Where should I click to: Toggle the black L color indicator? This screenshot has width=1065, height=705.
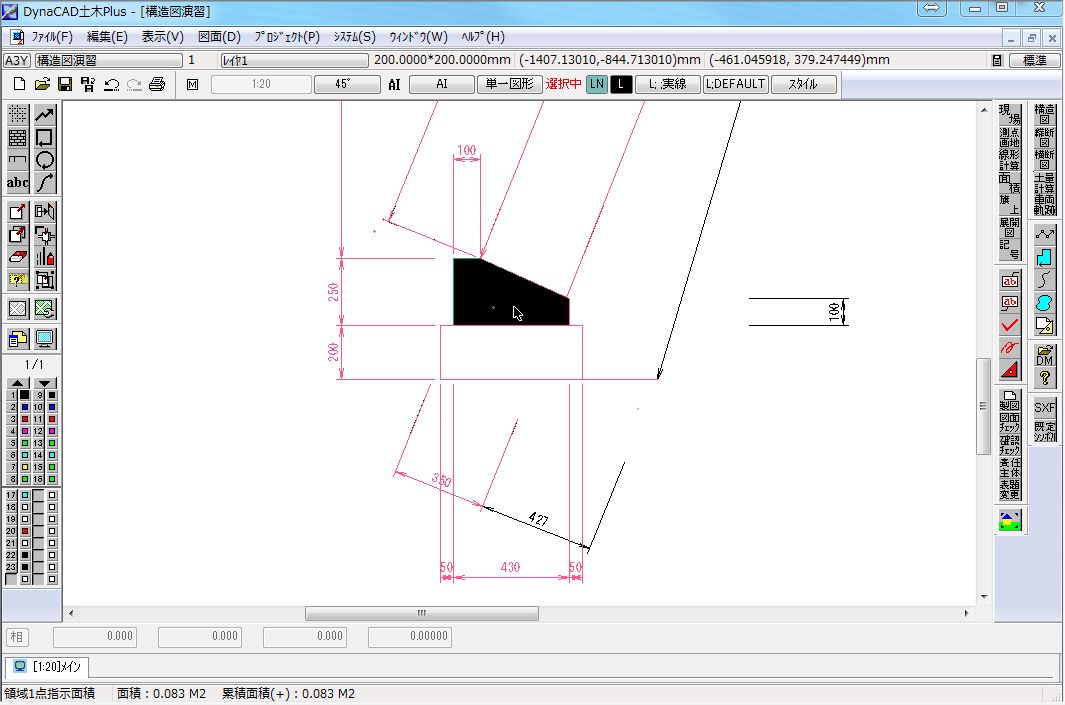coord(621,84)
